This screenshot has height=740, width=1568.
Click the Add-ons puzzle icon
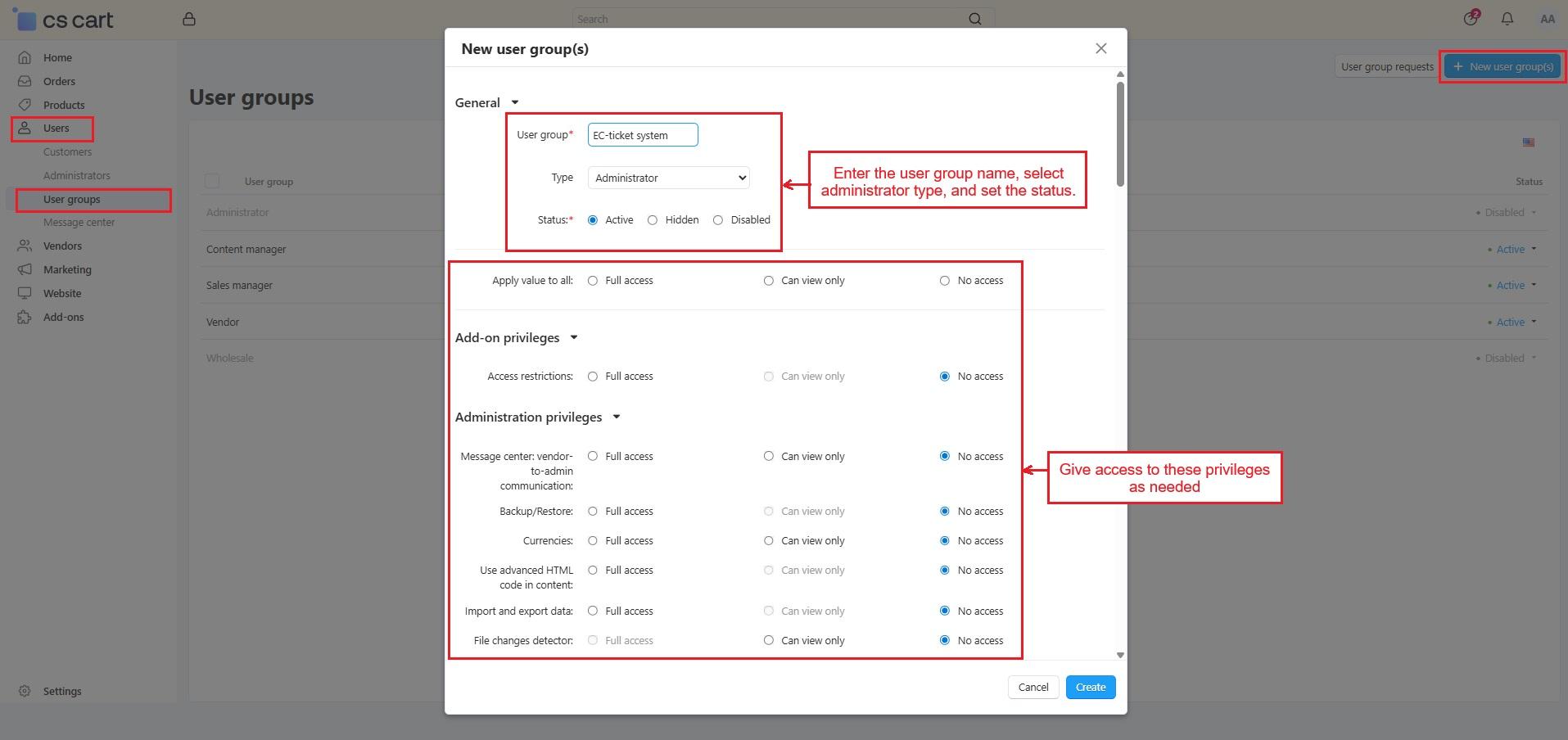point(25,317)
